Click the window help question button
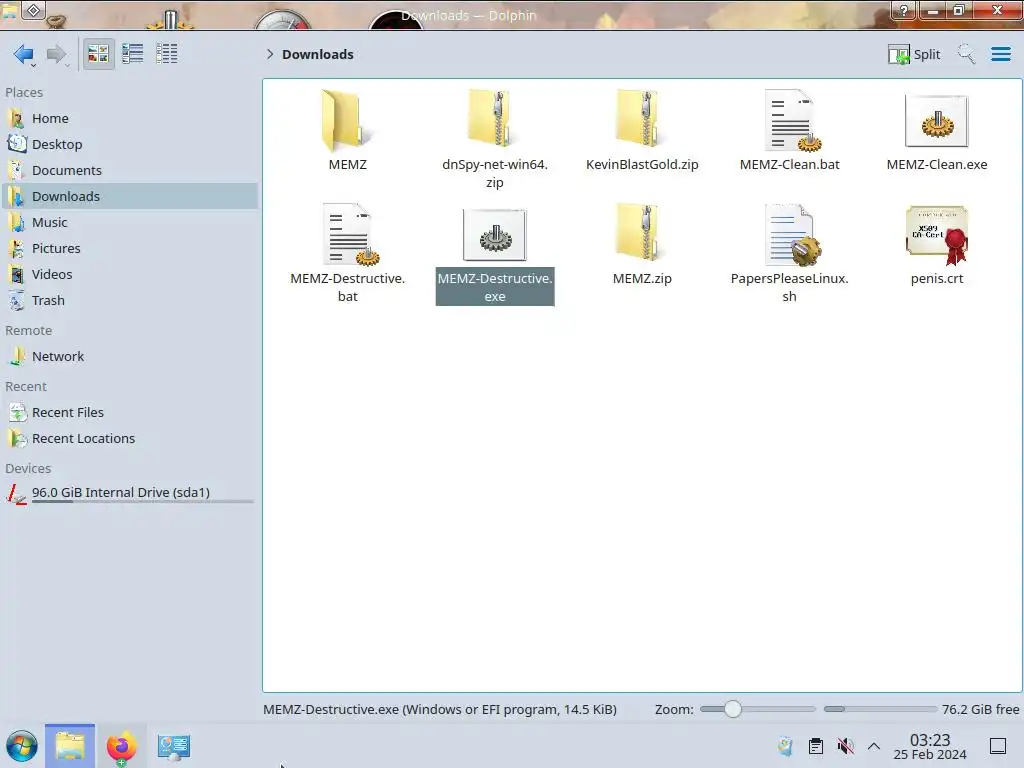Image resolution: width=1024 pixels, height=768 pixels. click(903, 10)
